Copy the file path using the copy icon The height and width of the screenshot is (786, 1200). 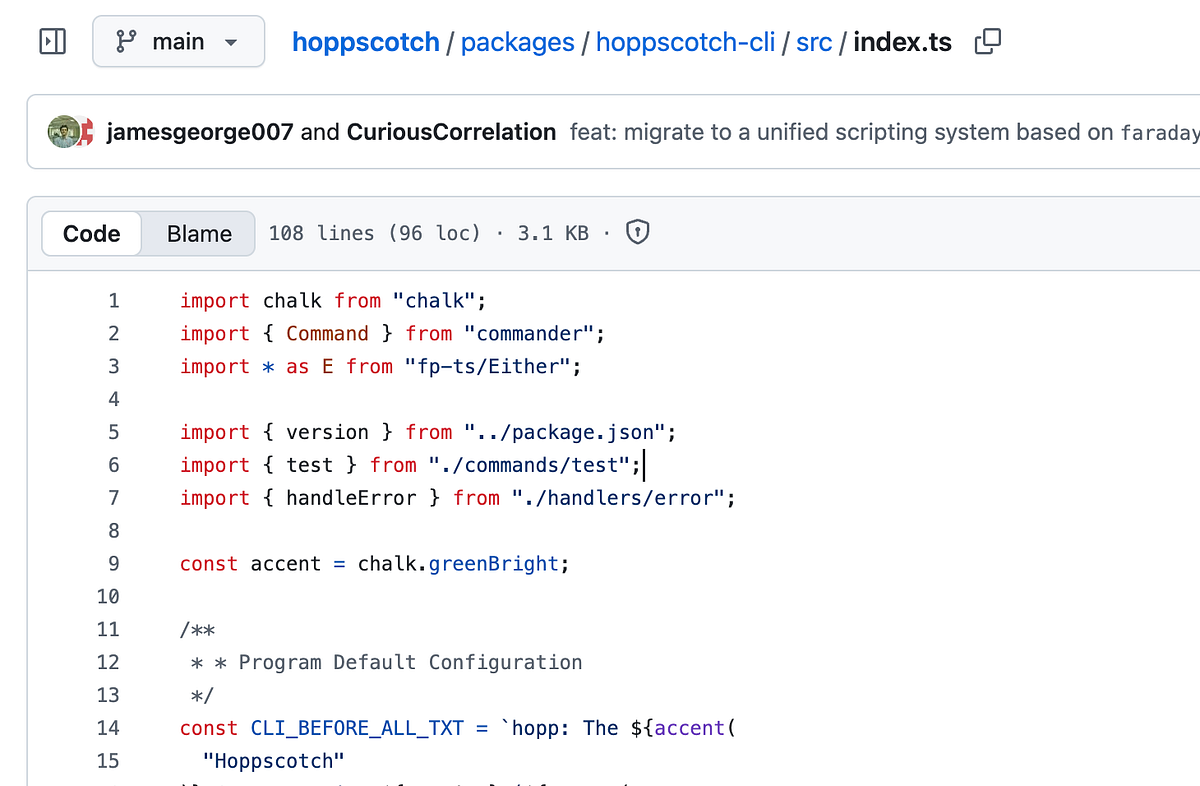tap(987, 43)
